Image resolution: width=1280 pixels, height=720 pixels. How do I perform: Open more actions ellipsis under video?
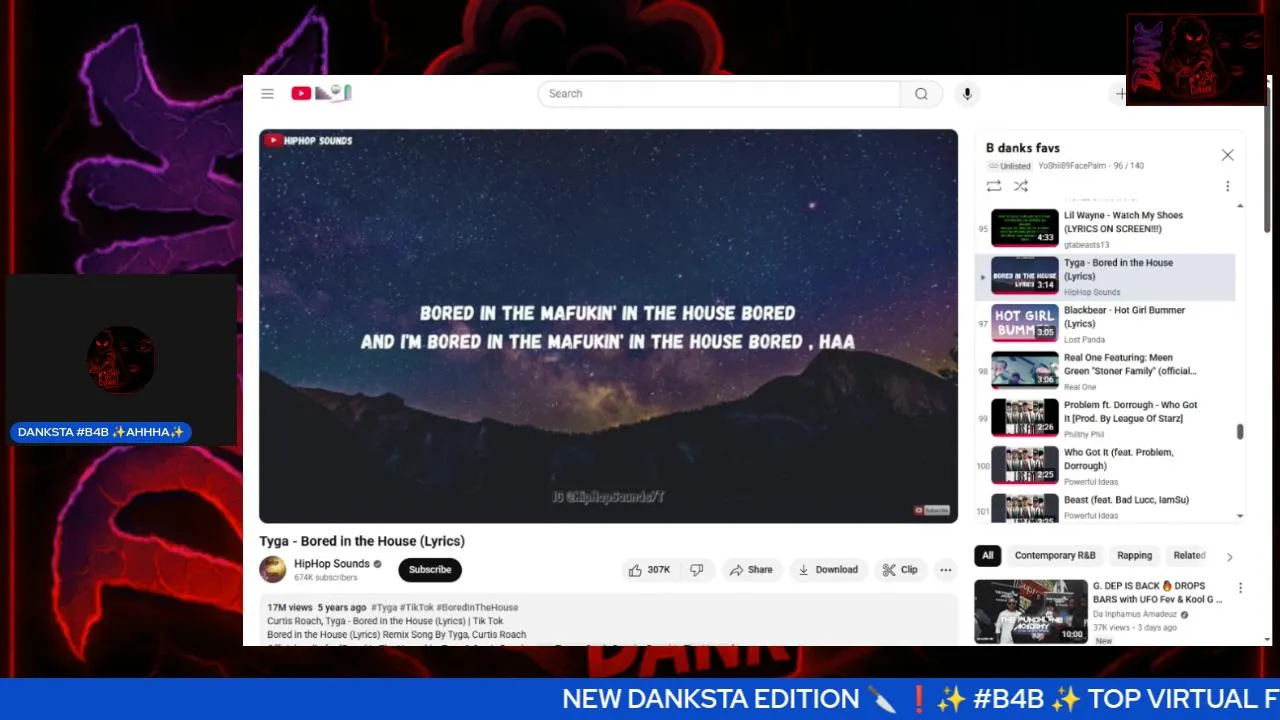(x=945, y=570)
